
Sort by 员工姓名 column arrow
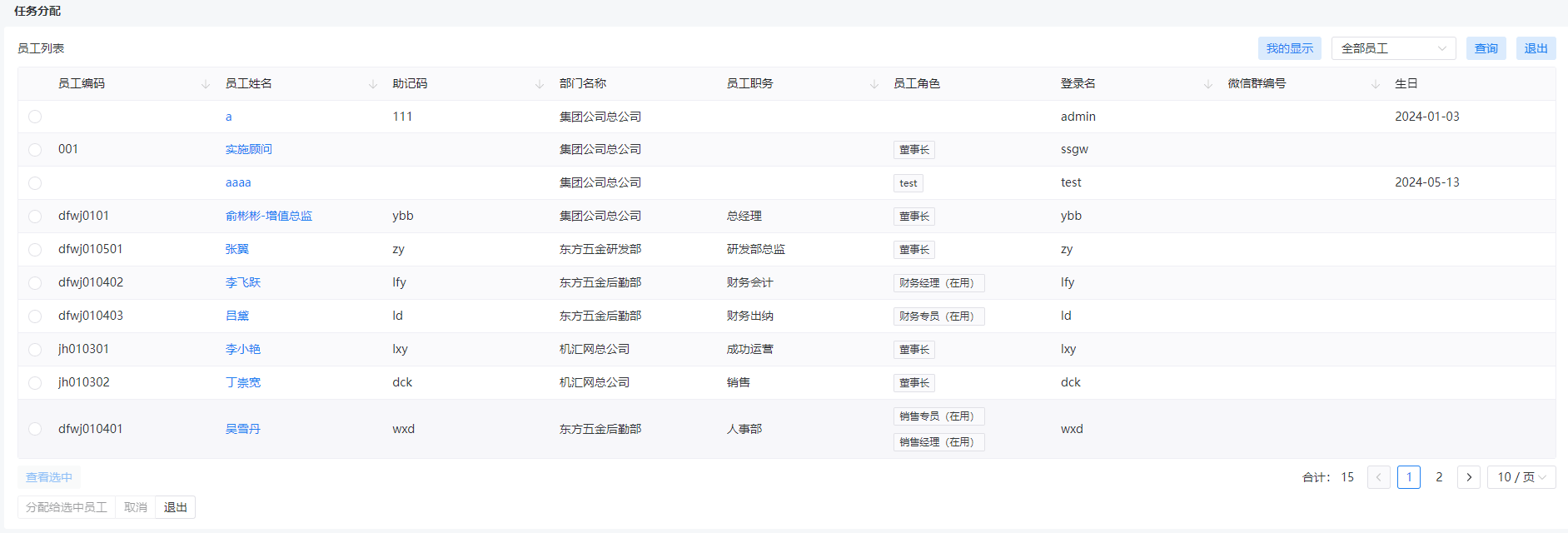(373, 84)
